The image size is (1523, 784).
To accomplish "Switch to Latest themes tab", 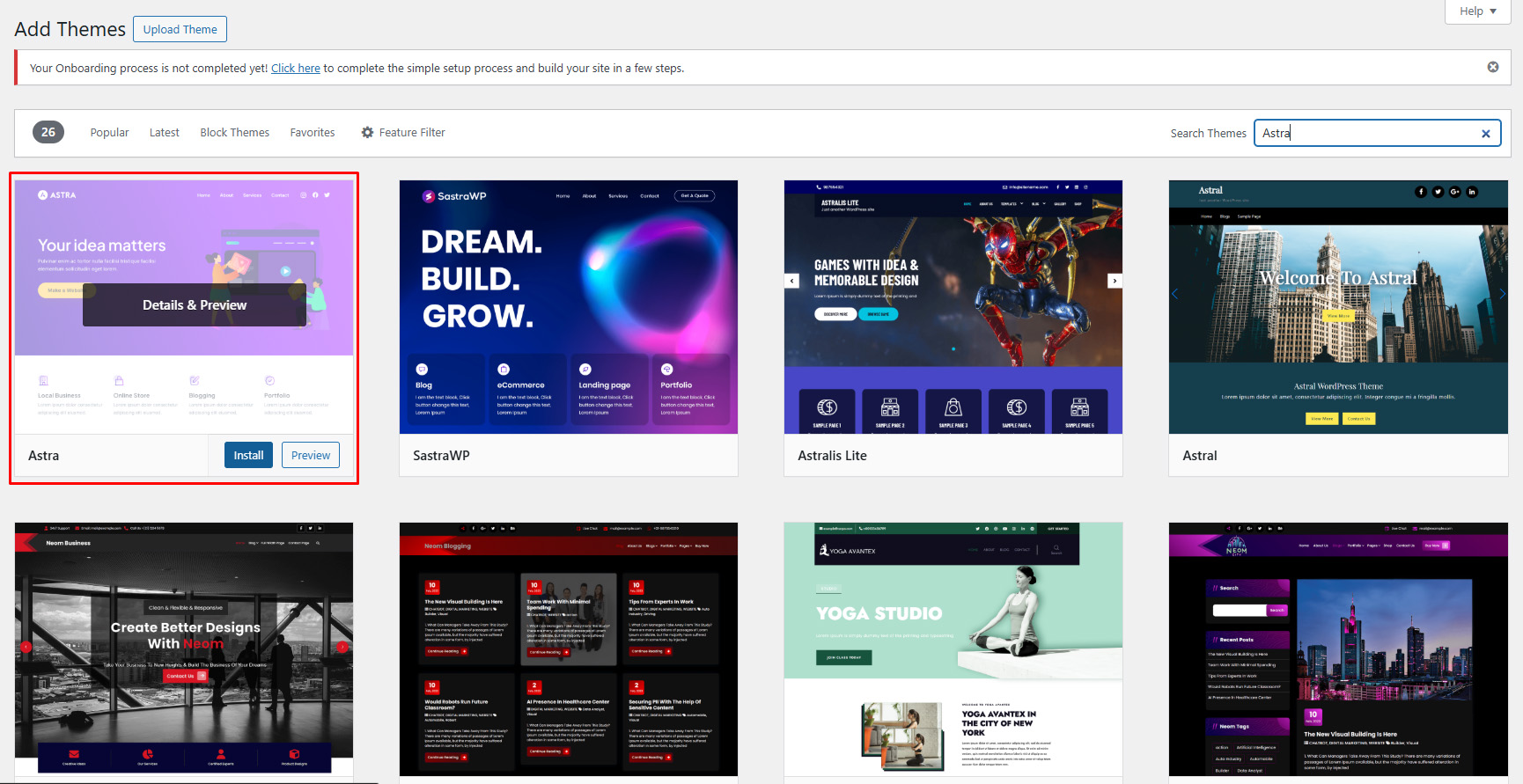I will [x=164, y=133].
